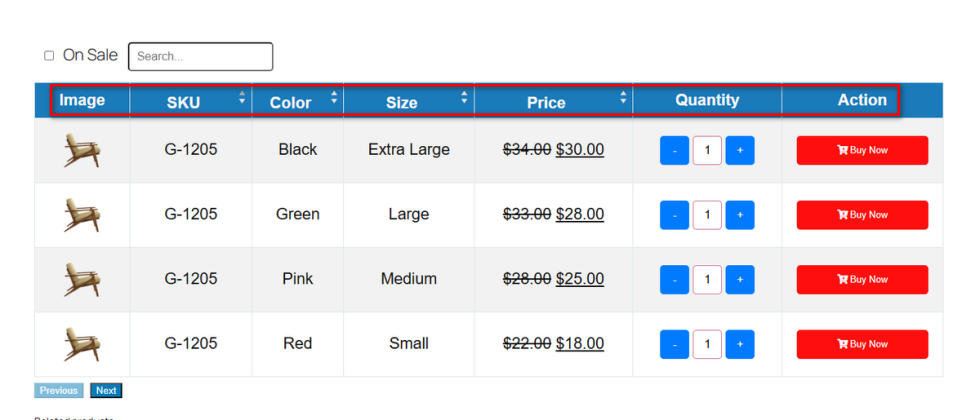
Task: Sort table by Size column arrows
Action: 464,98
